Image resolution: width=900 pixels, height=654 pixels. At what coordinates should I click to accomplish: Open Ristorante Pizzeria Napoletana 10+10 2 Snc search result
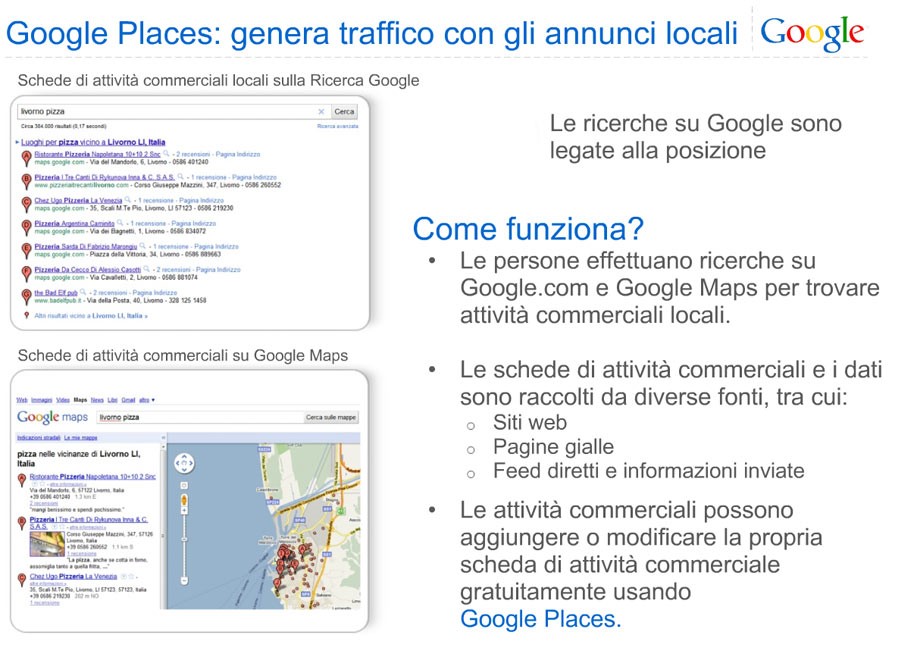click(98, 154)
